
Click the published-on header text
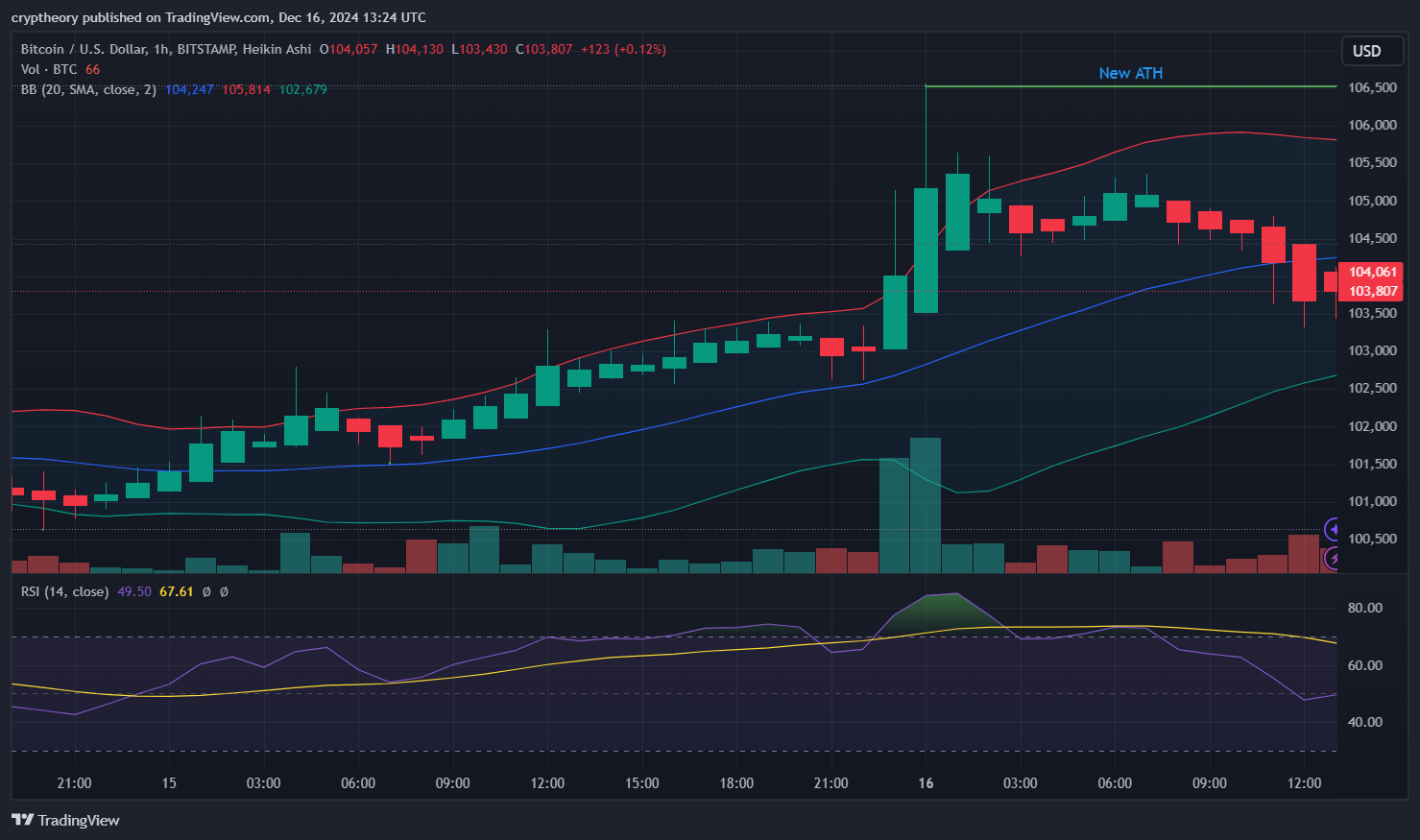[x=219, y=17]
